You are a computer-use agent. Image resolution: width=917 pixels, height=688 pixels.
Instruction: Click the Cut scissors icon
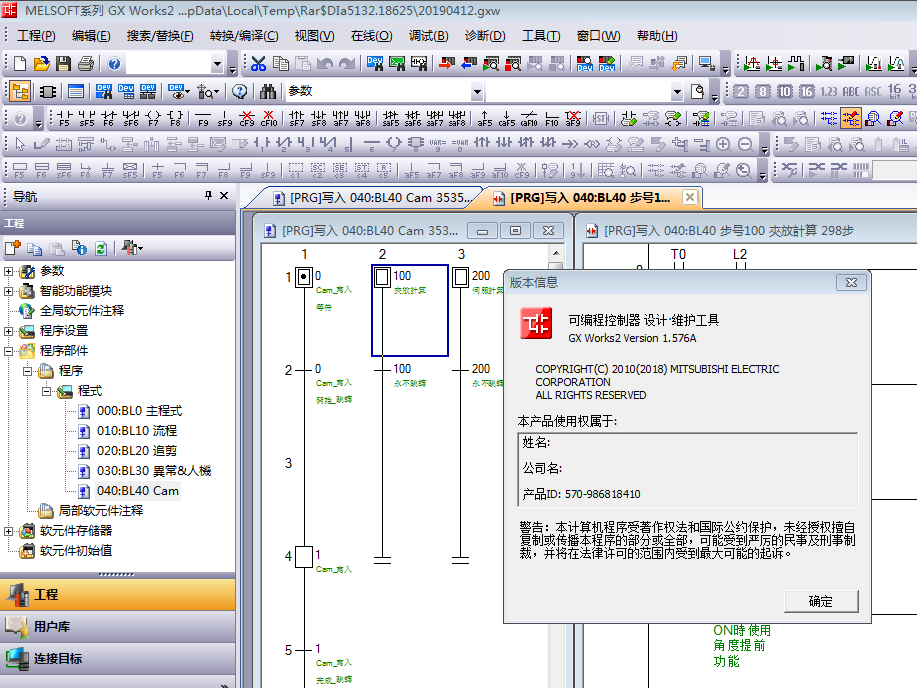pos(258,64)
